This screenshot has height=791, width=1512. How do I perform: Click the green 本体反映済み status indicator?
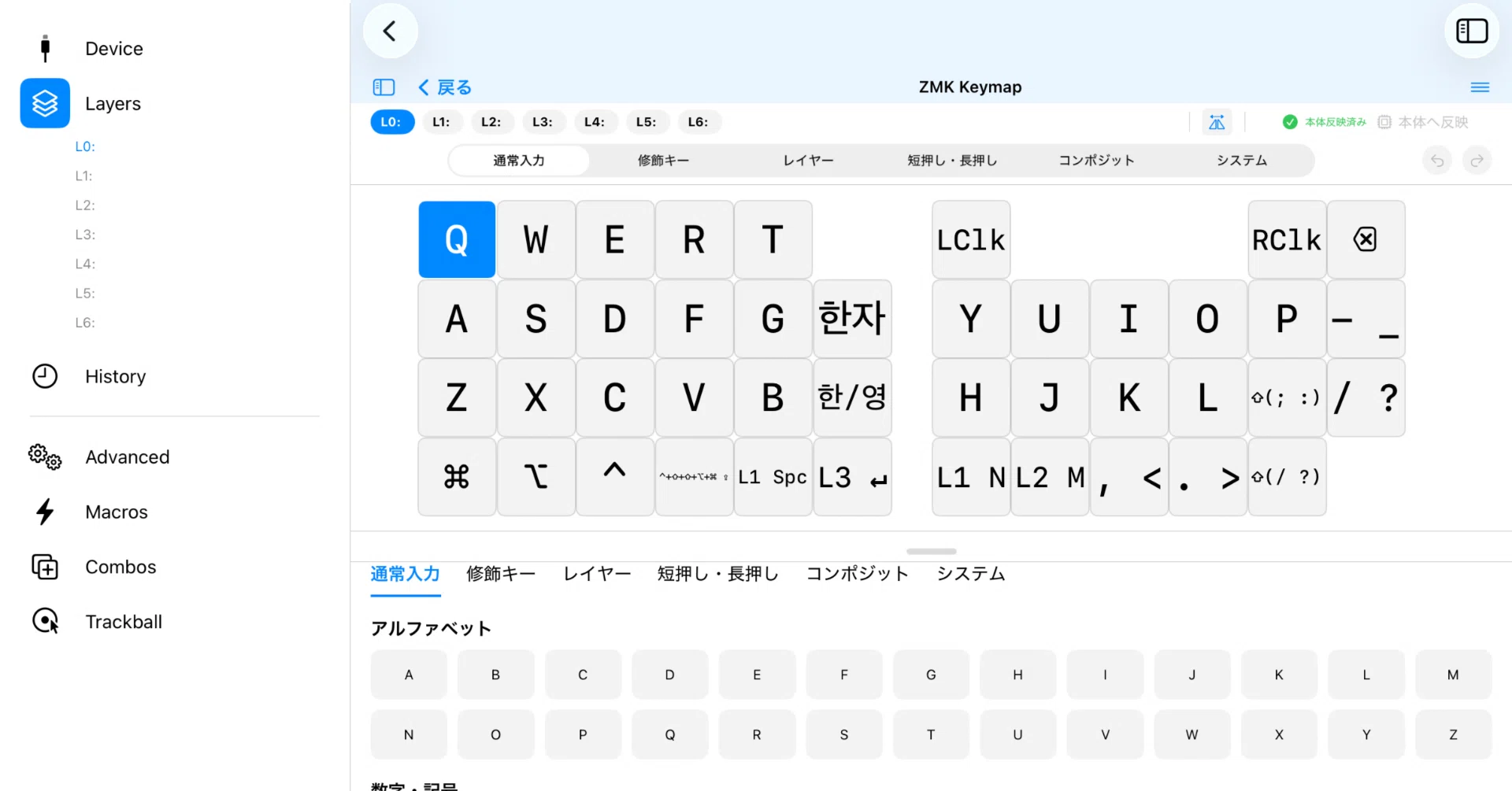pos(1325,122)
